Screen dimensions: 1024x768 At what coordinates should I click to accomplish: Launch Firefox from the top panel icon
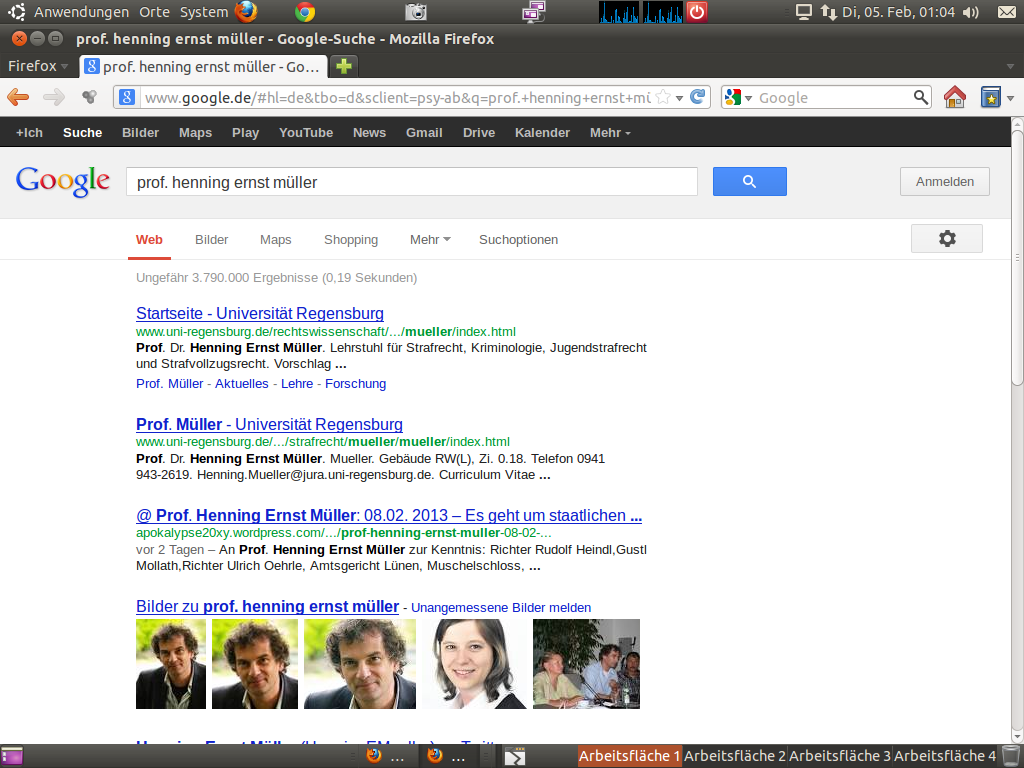(246, 12)
